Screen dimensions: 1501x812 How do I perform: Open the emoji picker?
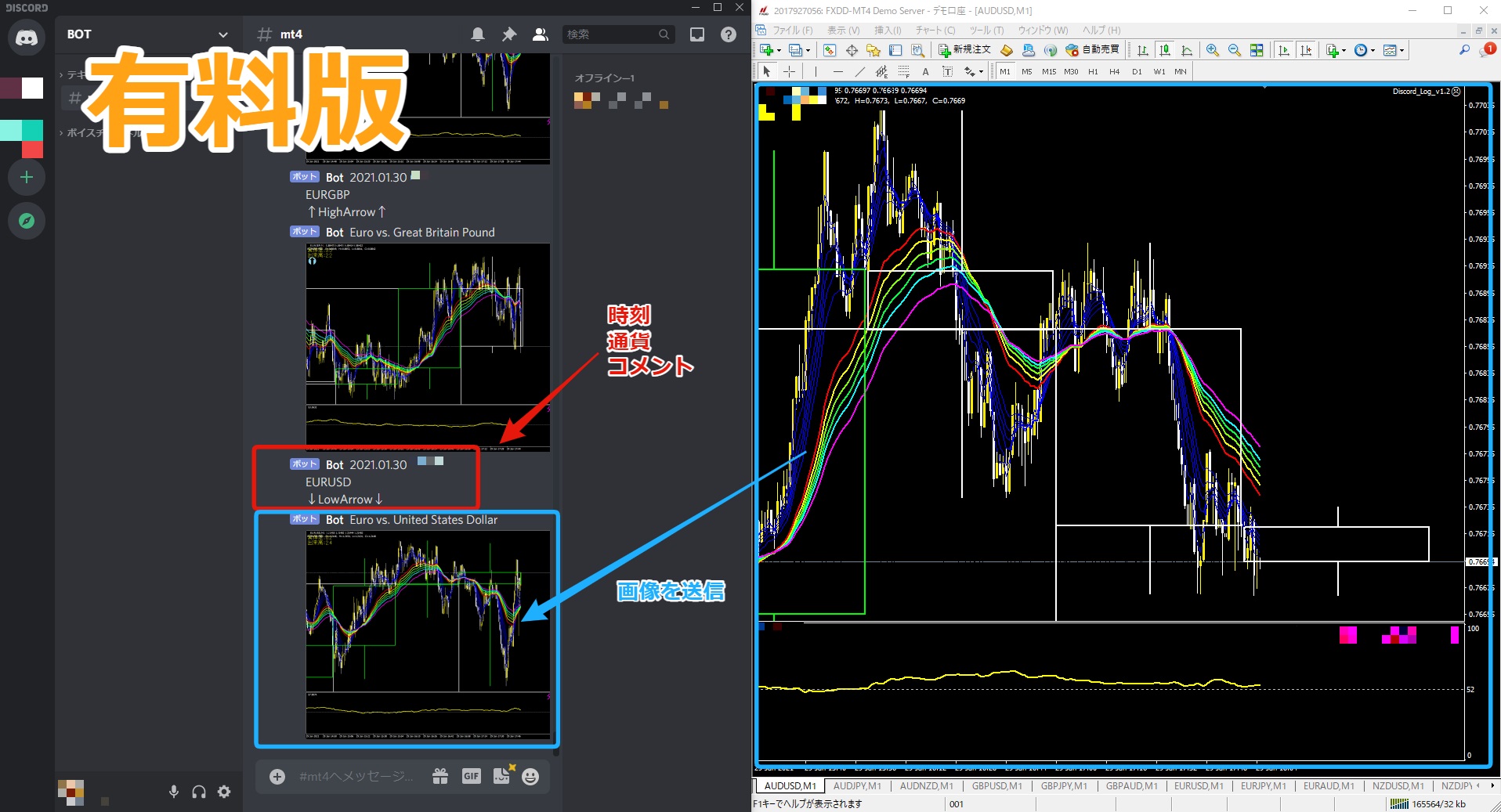click(530, 777)
